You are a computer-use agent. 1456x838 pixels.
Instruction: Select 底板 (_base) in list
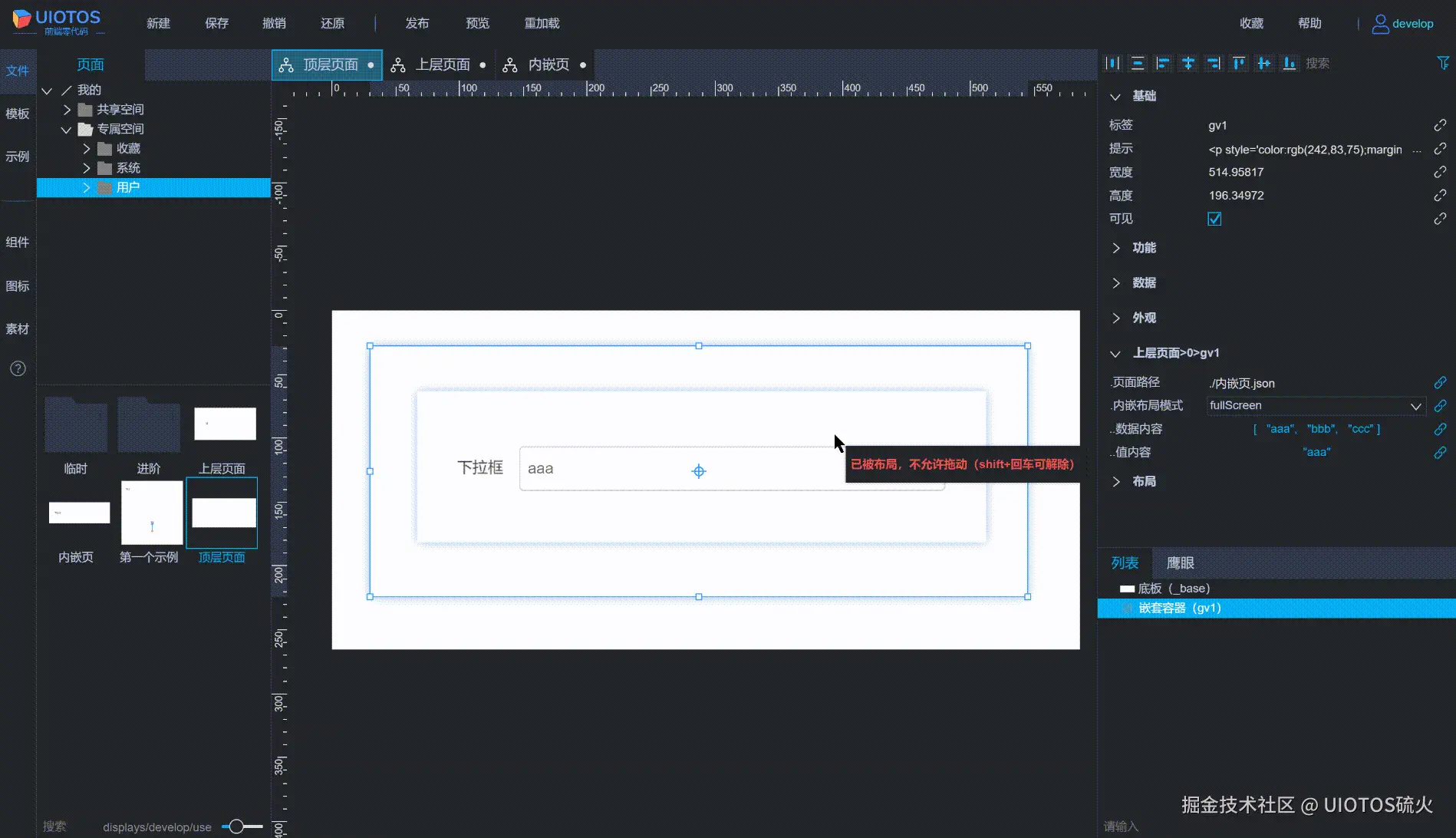click(x=1276, y=589)
